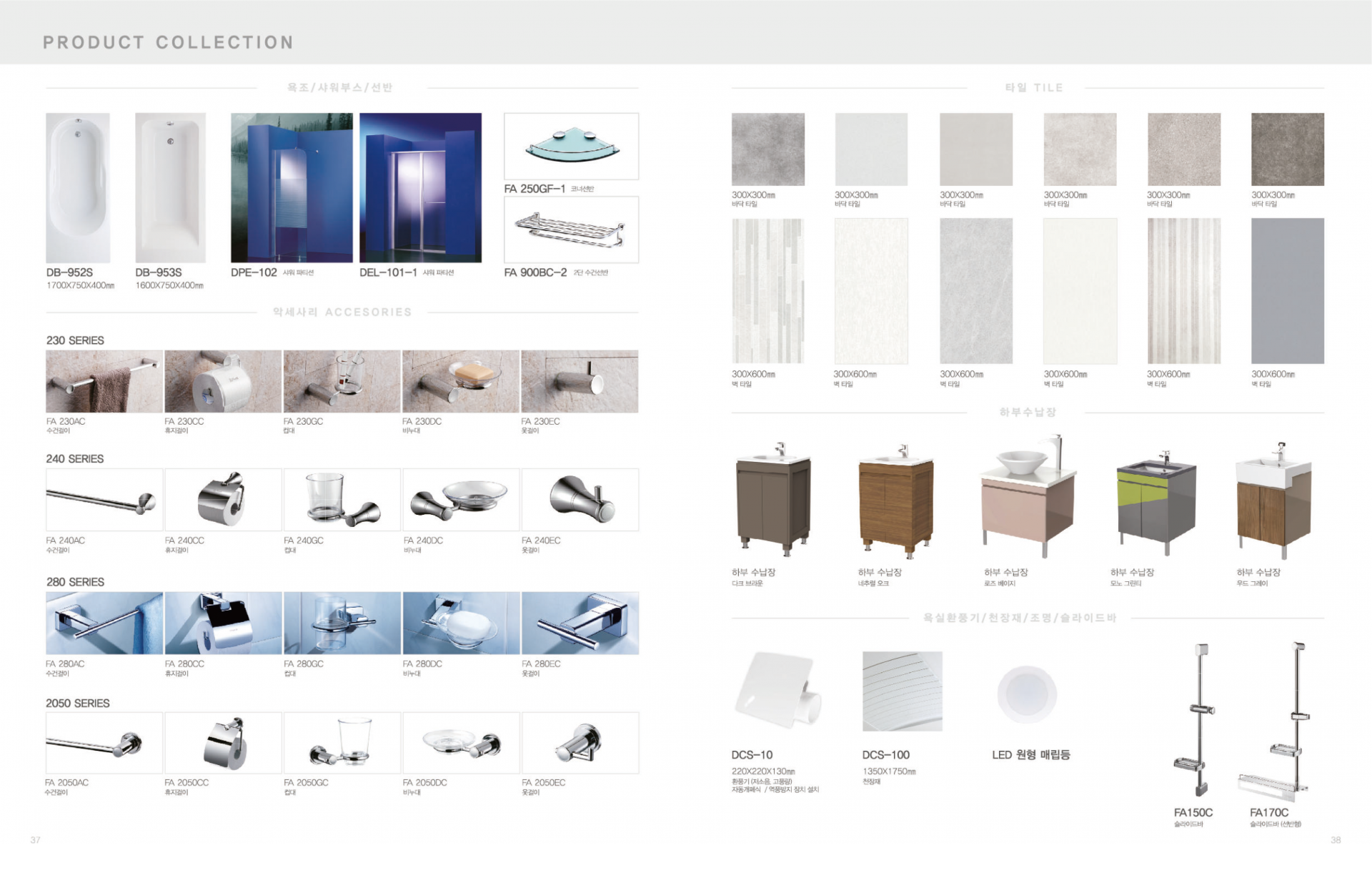Click the LED round recessed light image
The height and width of the screenshot is (873, 1372).
(1027, 694)
